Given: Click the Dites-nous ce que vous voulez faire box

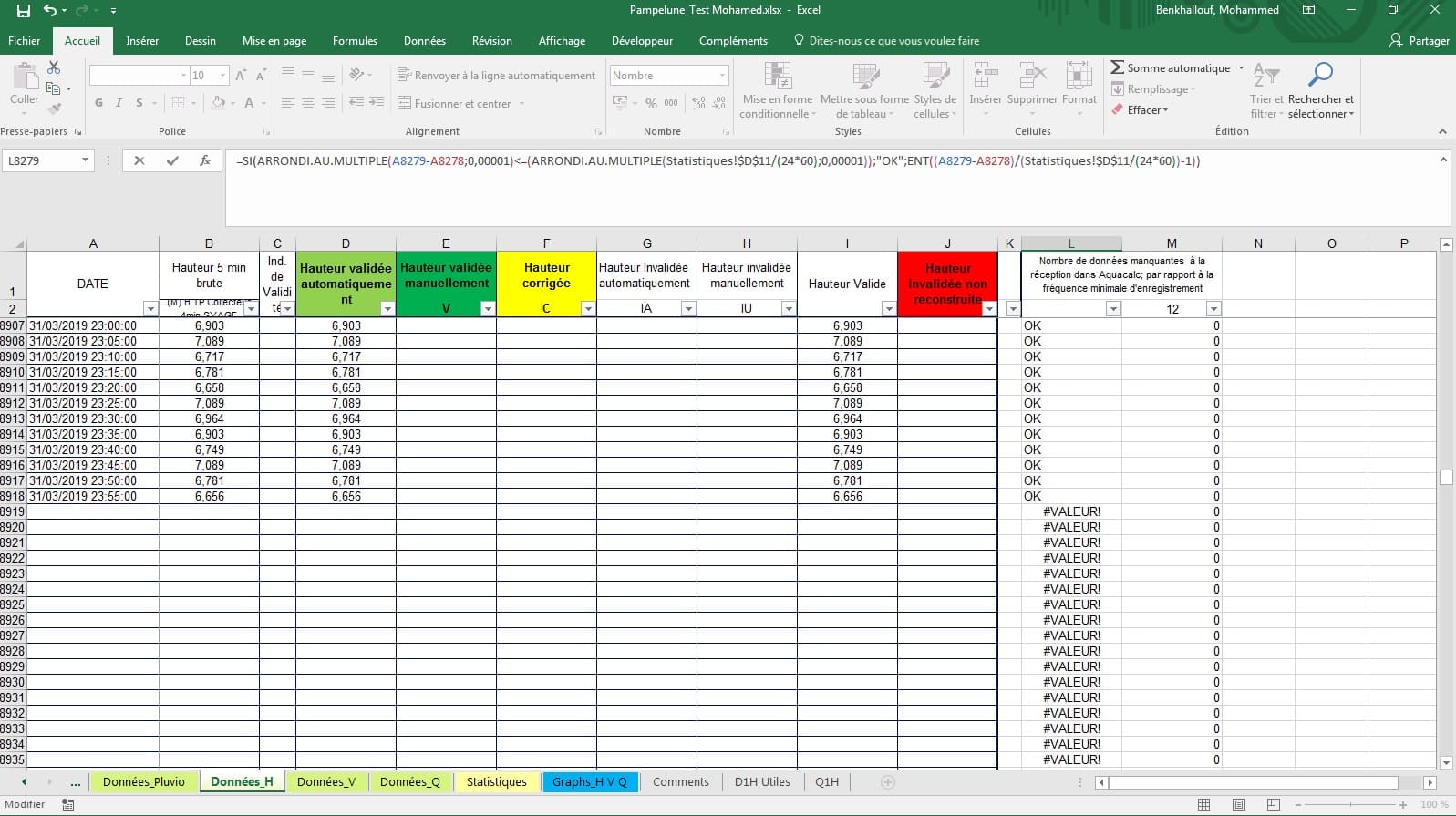Looking at the screenshot, I should coord(893,41).
